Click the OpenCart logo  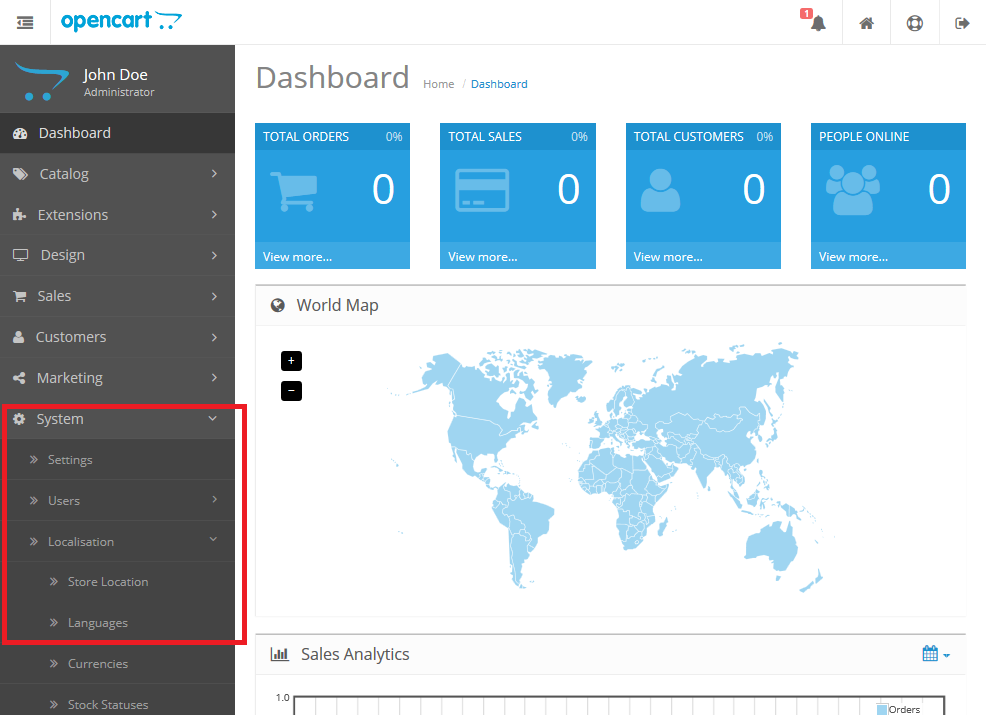(x=121, y=21)
